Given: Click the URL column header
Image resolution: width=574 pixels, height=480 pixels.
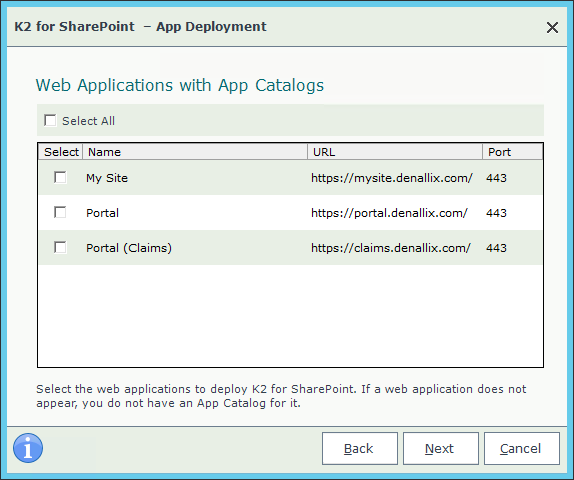Looking at the screenshot, I should (x=395, y=152).
